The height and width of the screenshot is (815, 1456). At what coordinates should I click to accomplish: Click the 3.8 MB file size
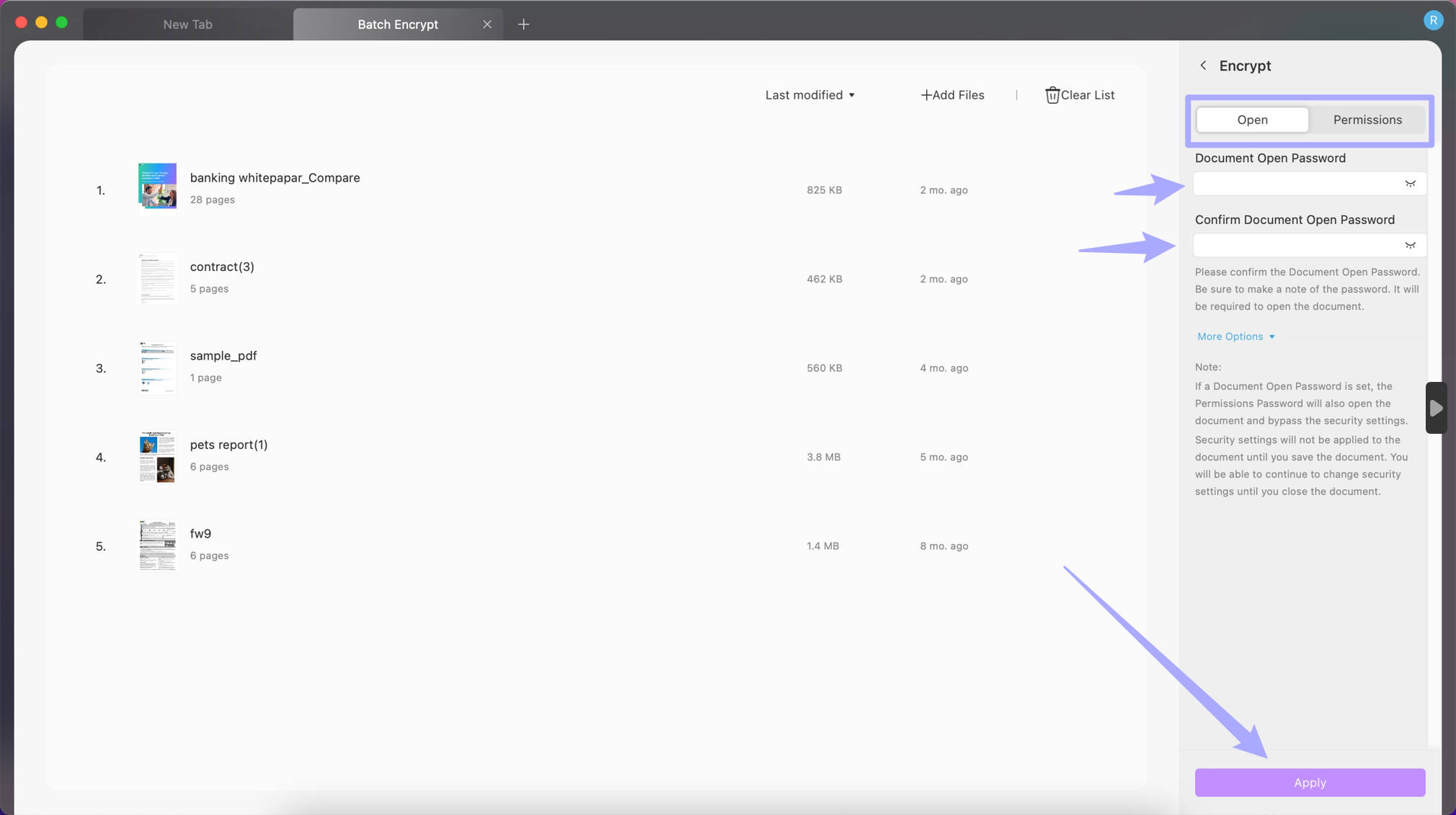coord(823,457)
